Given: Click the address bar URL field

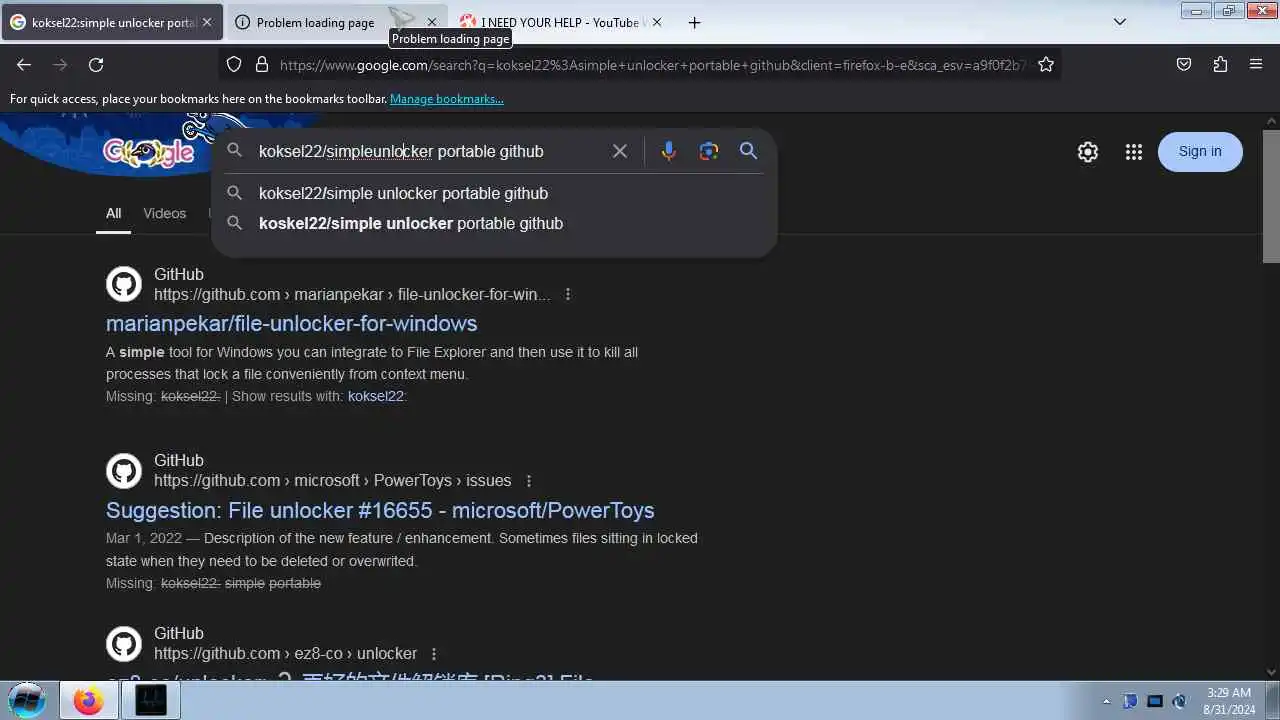Looking at the screenshot, I should coord(652,65).
